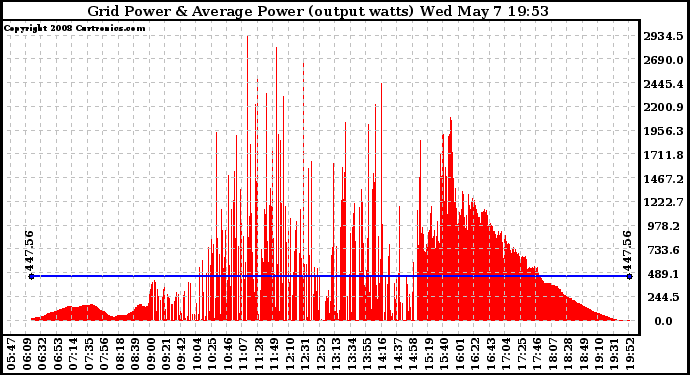Click the 16:43 time label

tap(490, 354)
